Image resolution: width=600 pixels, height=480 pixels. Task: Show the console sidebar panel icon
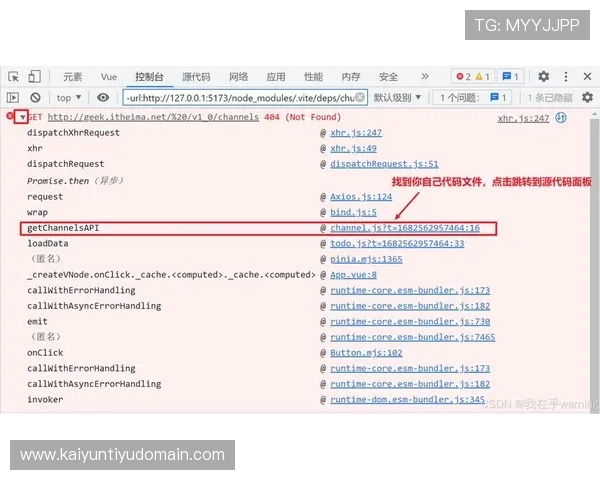pos(13,97)
